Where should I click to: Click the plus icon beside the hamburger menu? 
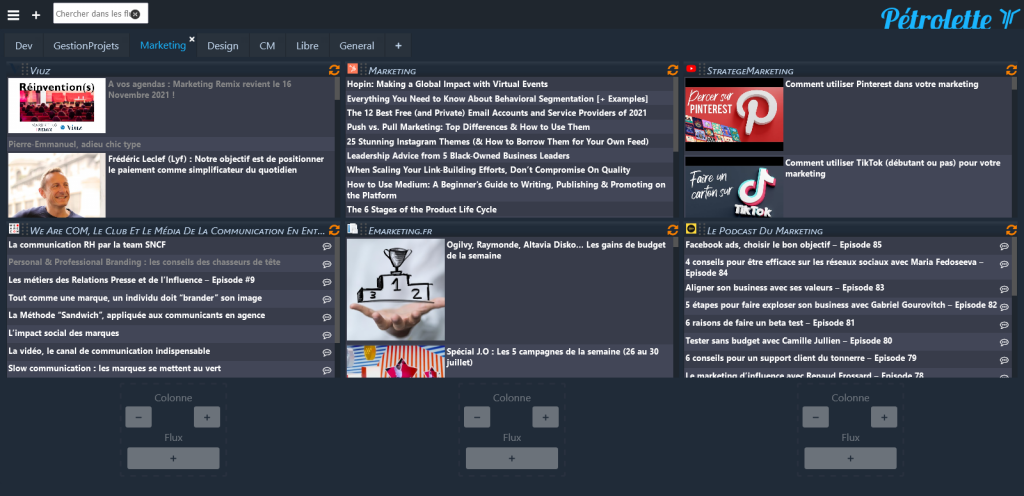pos(36,15)
